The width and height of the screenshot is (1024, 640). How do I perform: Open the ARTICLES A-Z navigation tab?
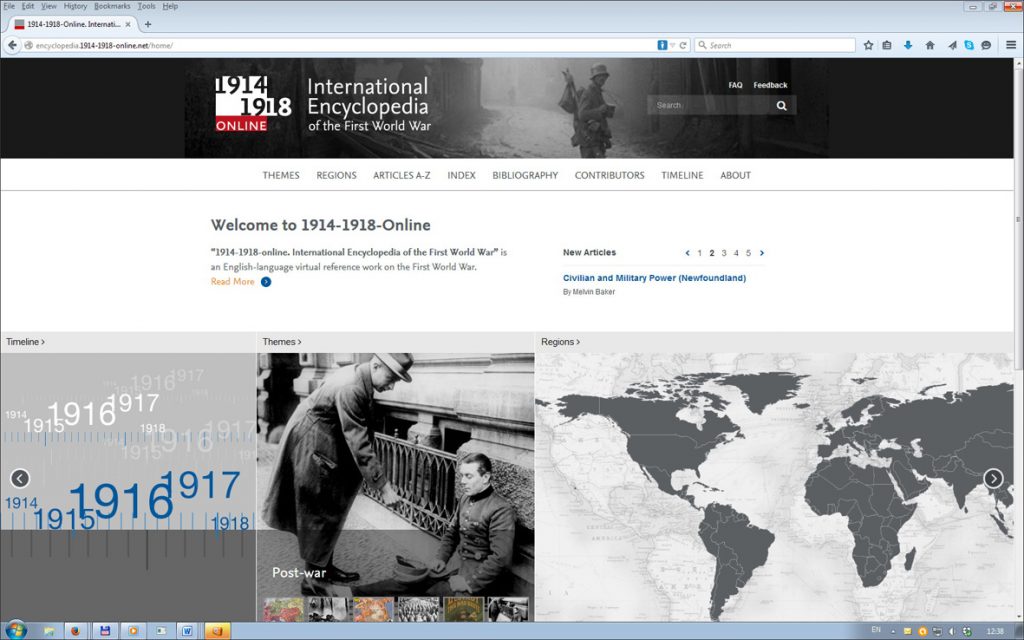click(400, 175)
